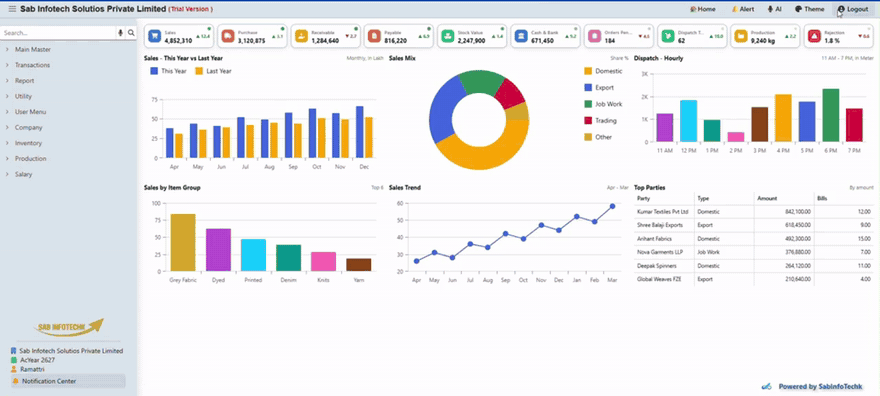Click the Bills column header
Viewport: 880px width, 396px height.
point(844,199)
